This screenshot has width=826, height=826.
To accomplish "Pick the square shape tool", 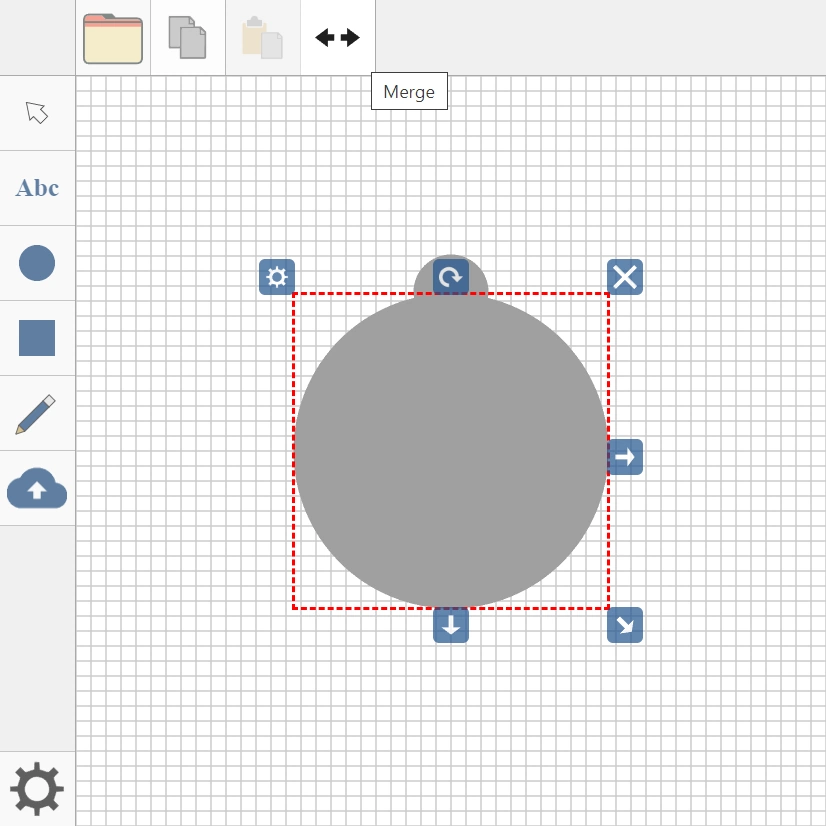I will (37, 338).
